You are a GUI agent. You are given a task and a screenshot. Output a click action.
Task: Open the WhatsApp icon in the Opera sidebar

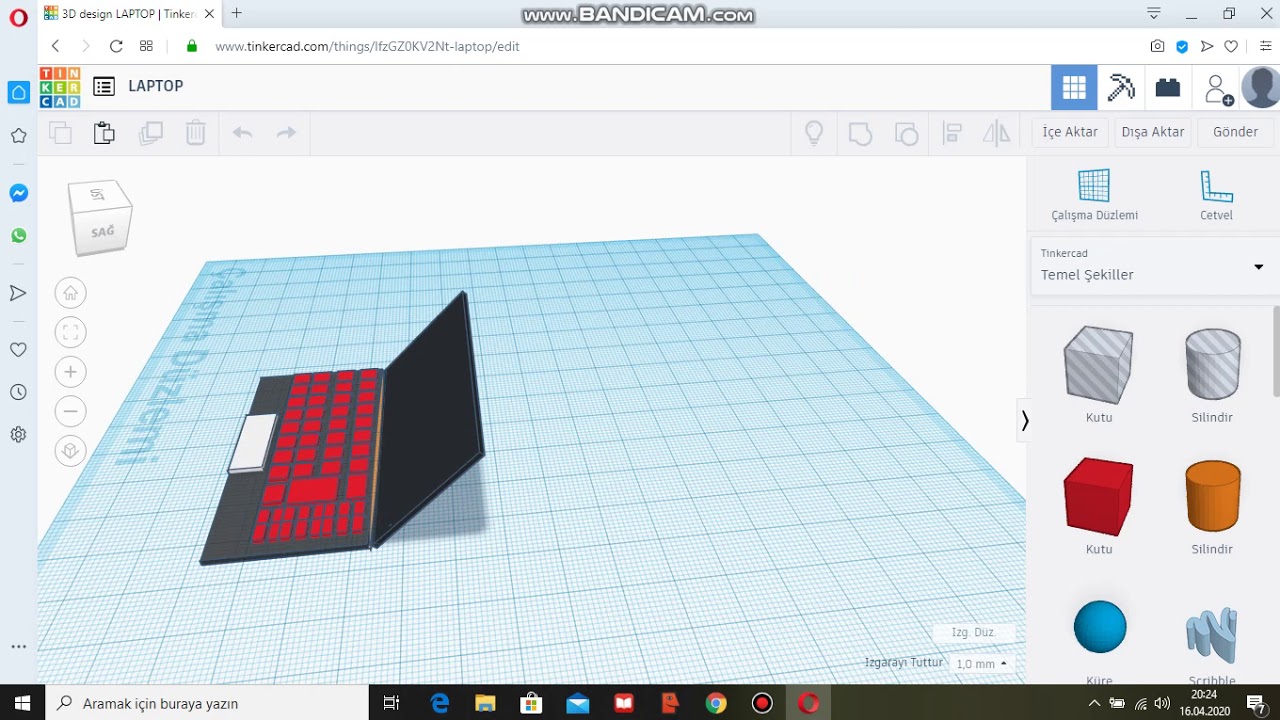coord(18,236)
